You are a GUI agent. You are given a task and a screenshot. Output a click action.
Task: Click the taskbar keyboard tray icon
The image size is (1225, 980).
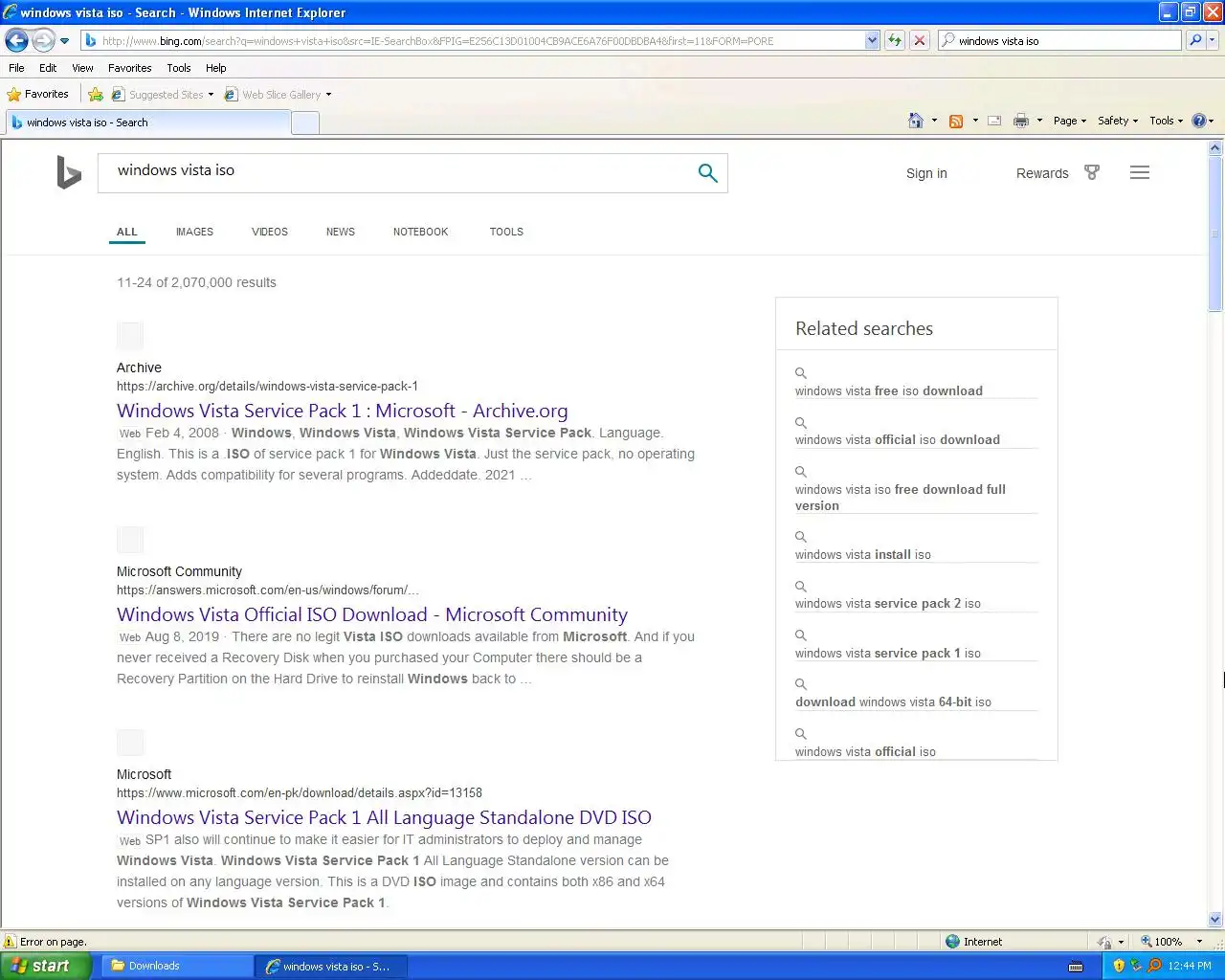point(1076,967)
